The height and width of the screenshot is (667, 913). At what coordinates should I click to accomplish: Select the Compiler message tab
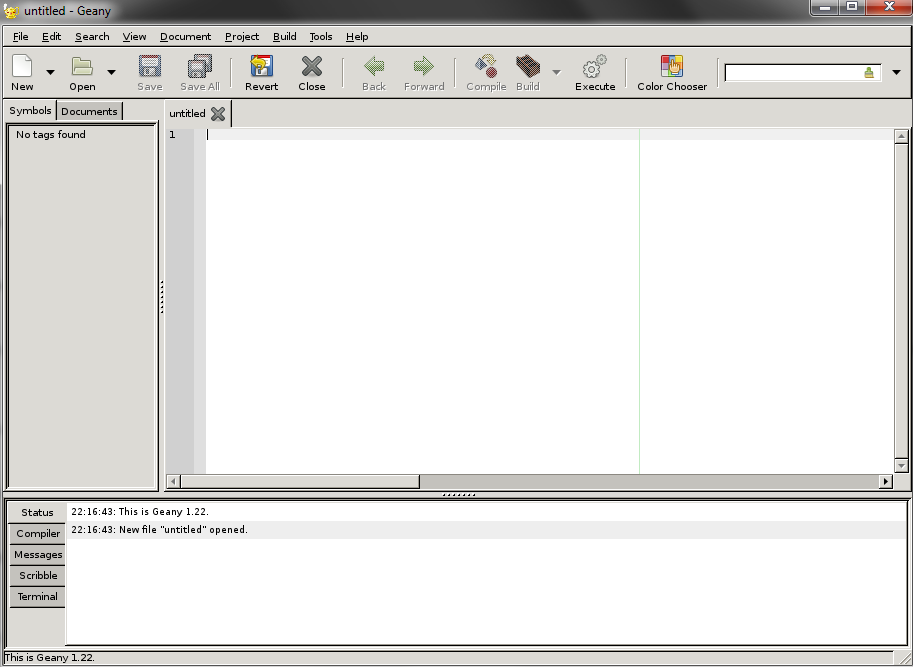pyautogui.click(x=36, y=533)
